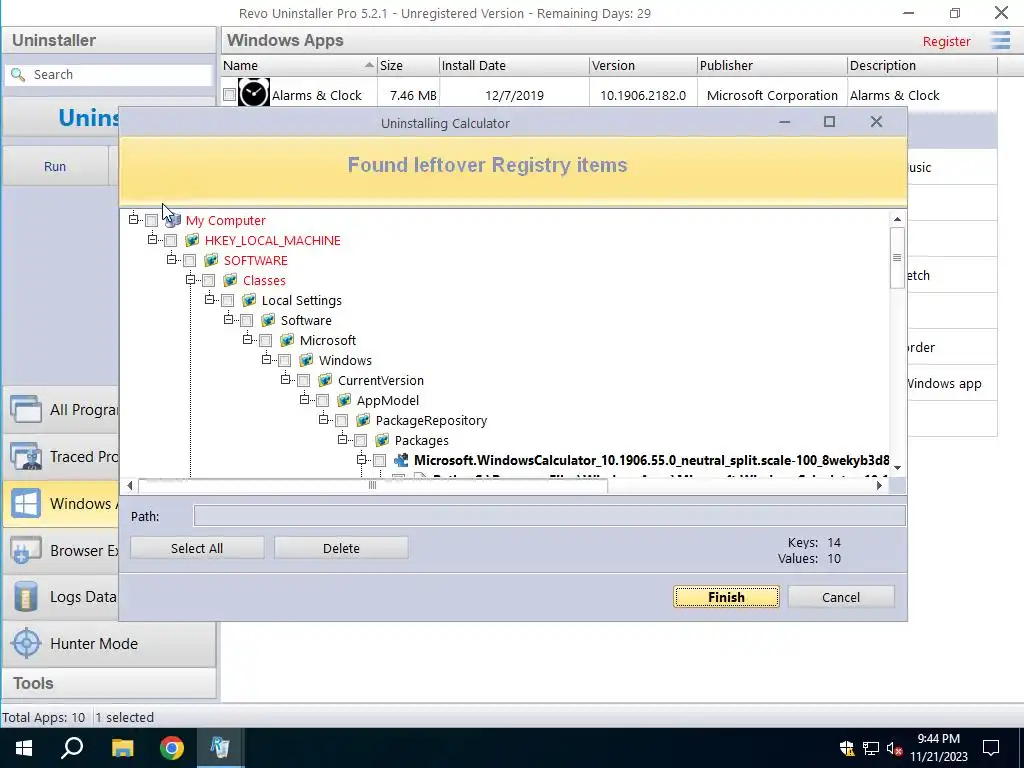Collapse the Classes node

190,279
